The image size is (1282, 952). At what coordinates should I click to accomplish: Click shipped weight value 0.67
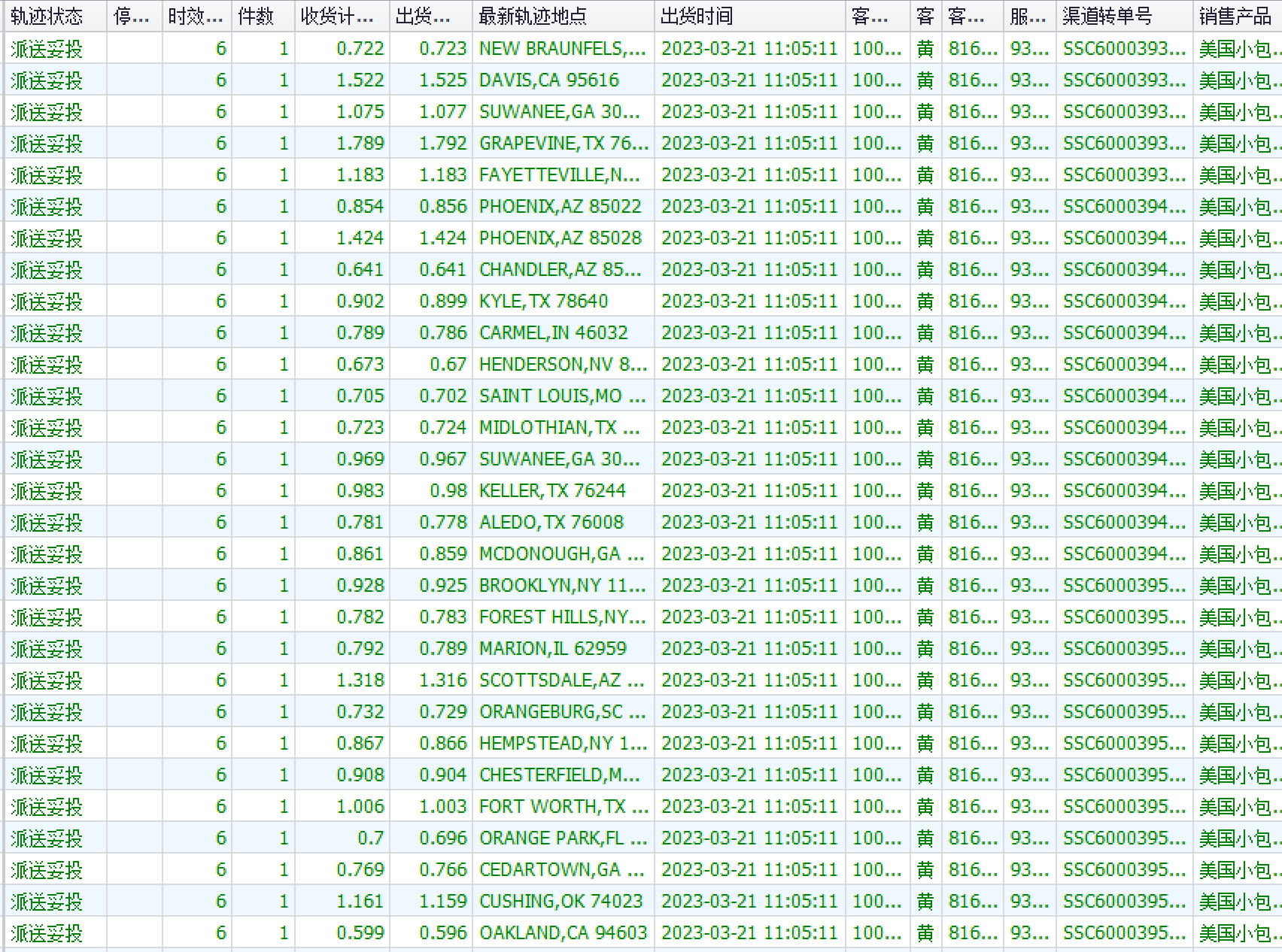(448, 365)
